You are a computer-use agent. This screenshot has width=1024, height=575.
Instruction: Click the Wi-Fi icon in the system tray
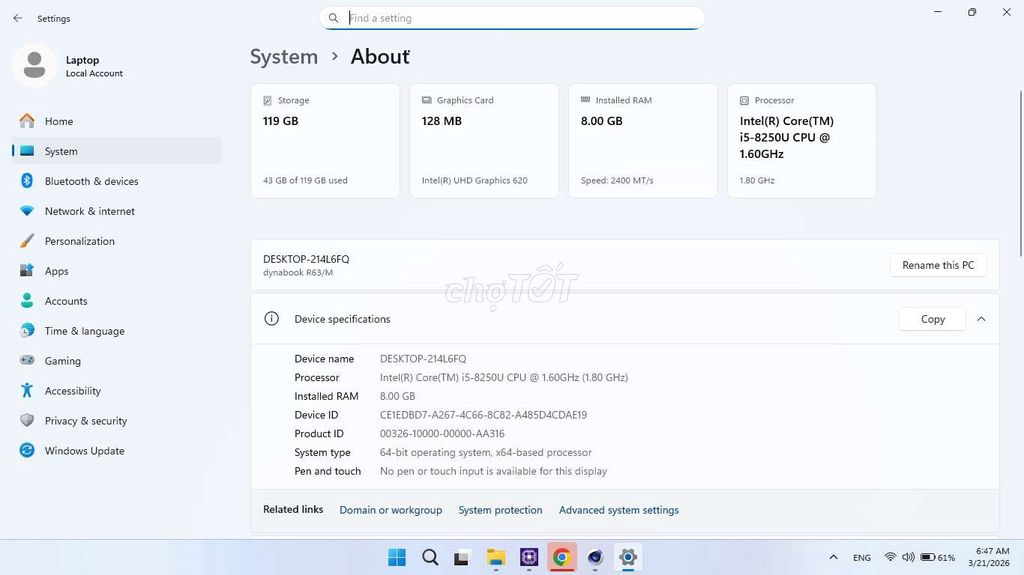[x=890, y=557]
